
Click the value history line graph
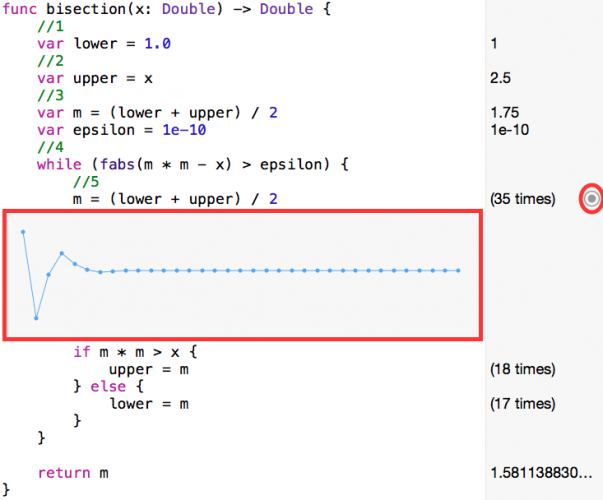coord(242,275)
